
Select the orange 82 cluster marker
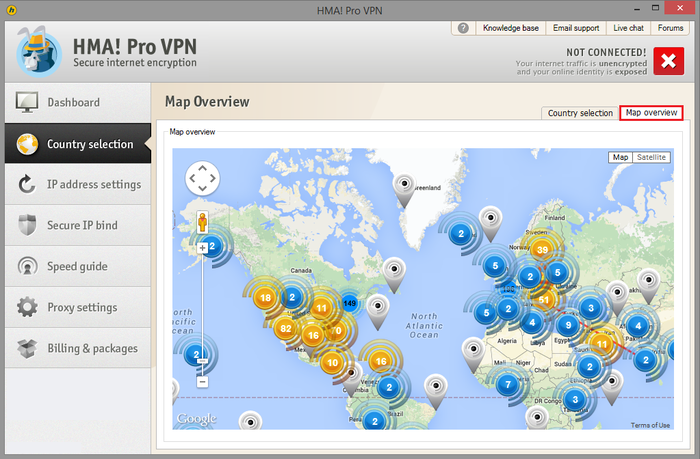[286, 329]
